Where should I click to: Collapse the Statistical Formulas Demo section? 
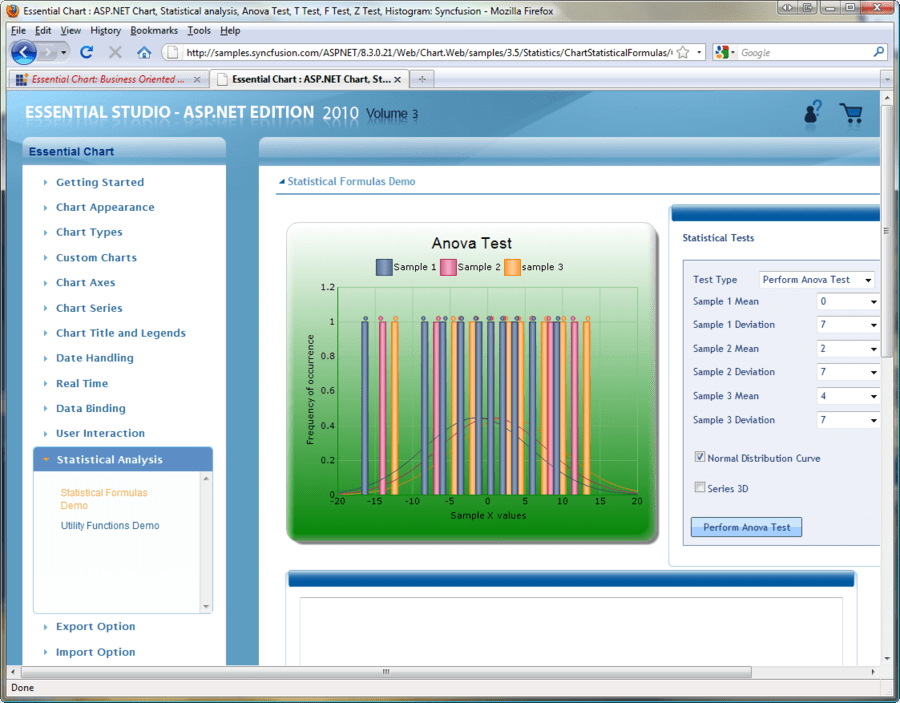click(282, 181)
